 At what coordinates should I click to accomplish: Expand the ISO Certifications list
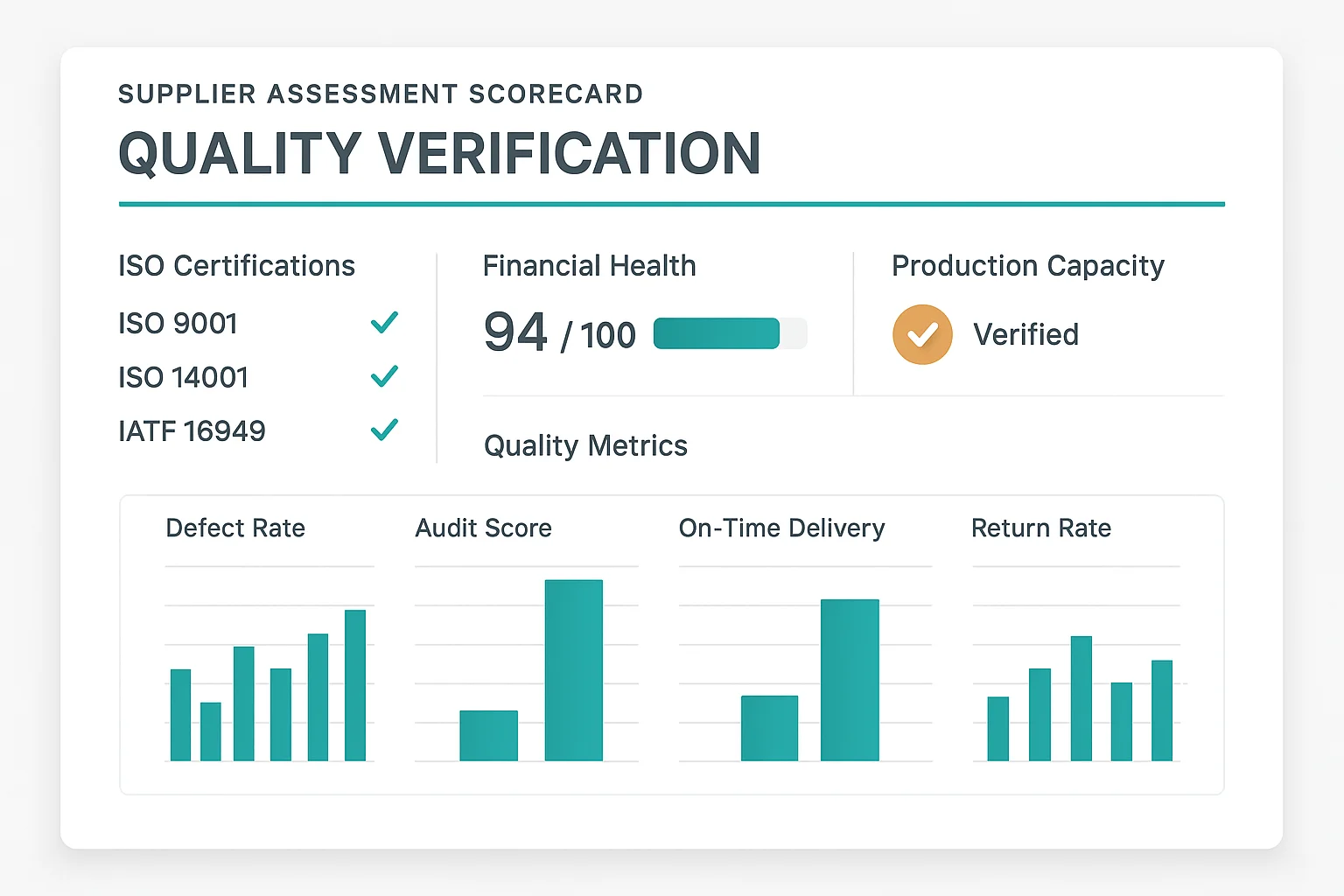click(237, 265)
